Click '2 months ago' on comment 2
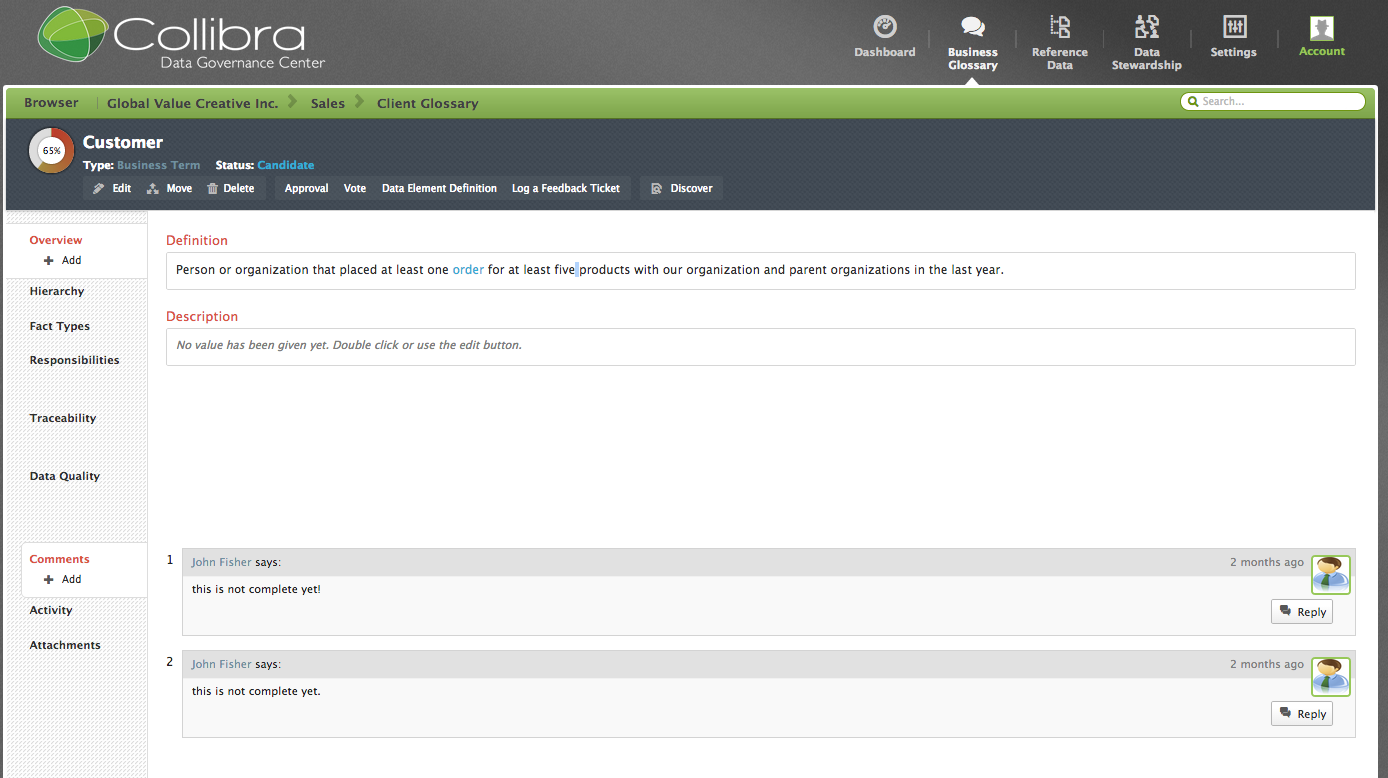Screen dimensions: 1388x778 tap(1267, 665)
